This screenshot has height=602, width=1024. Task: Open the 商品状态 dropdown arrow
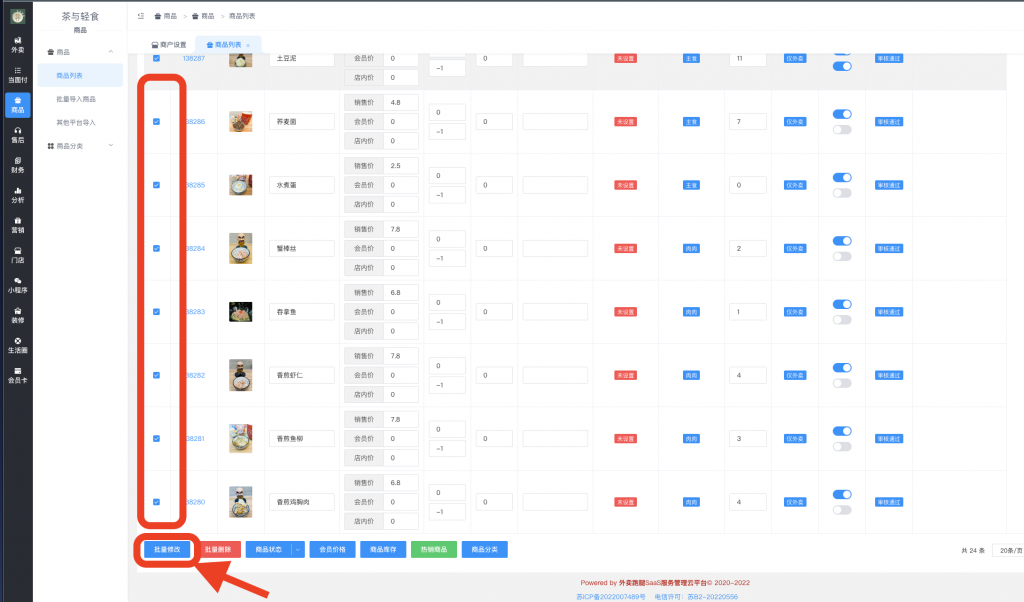[298, 549]
